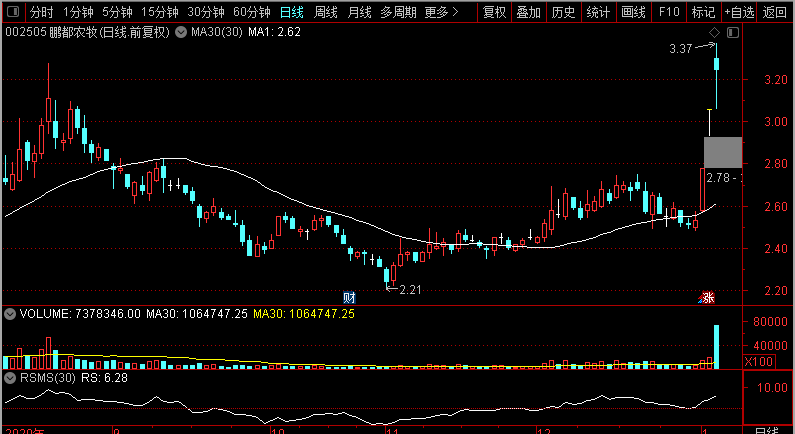795x434 pixels.
Task: Click the panel toggle icon at top-left
Action: point(12,13)
